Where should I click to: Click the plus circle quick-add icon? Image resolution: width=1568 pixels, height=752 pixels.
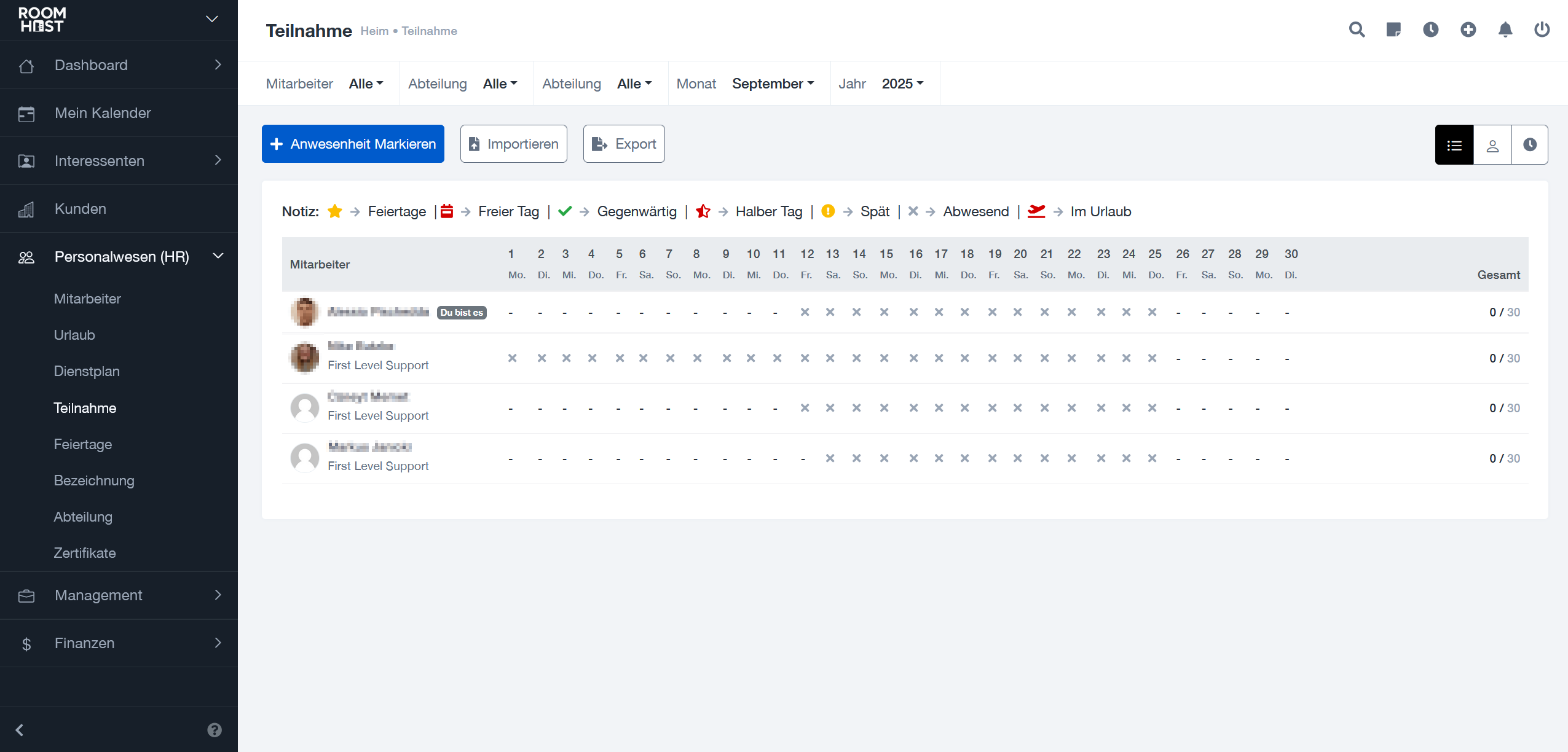tap(1468, 29)
